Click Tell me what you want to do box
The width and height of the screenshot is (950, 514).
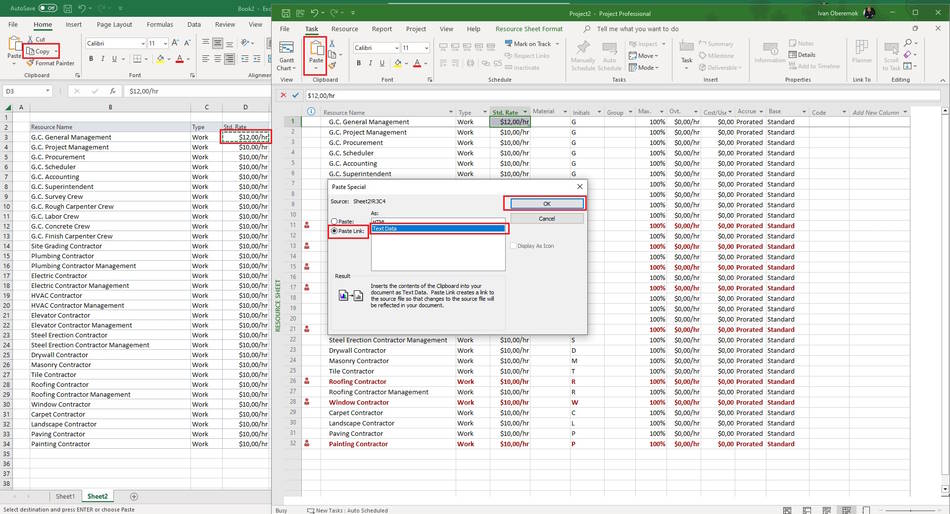(x=637, y=28)
